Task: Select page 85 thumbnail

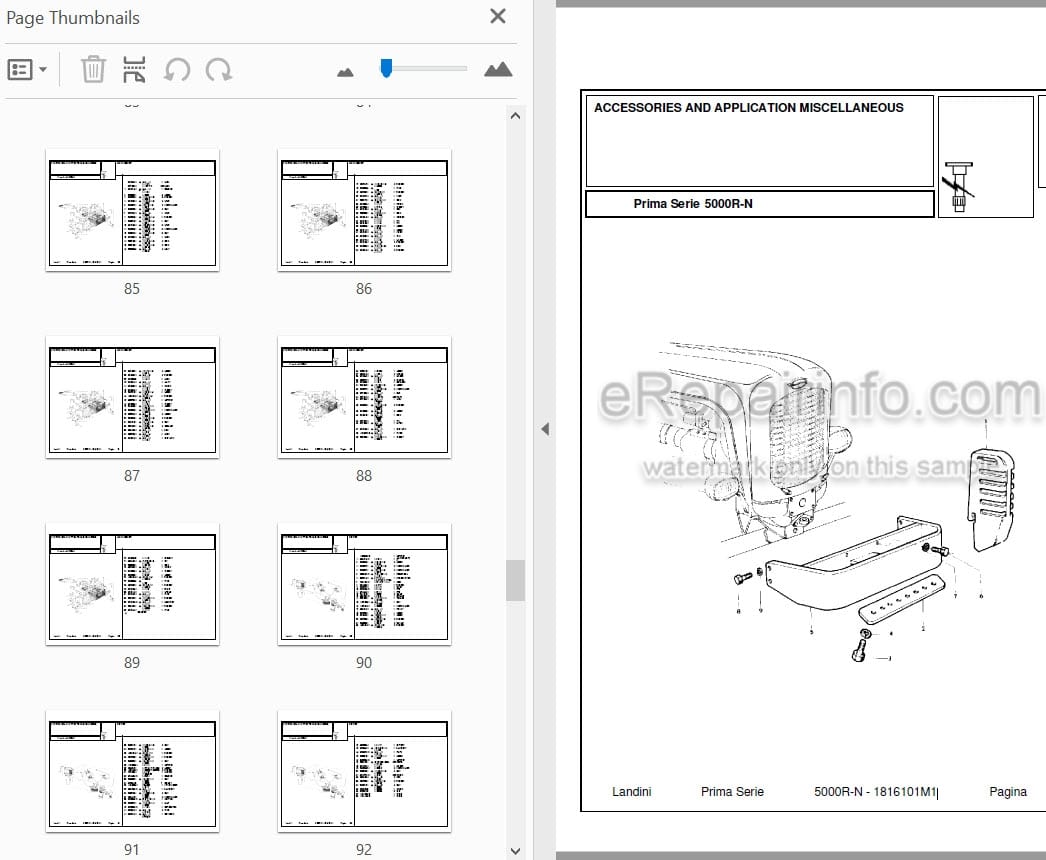Action: click(x=132, y=210)
